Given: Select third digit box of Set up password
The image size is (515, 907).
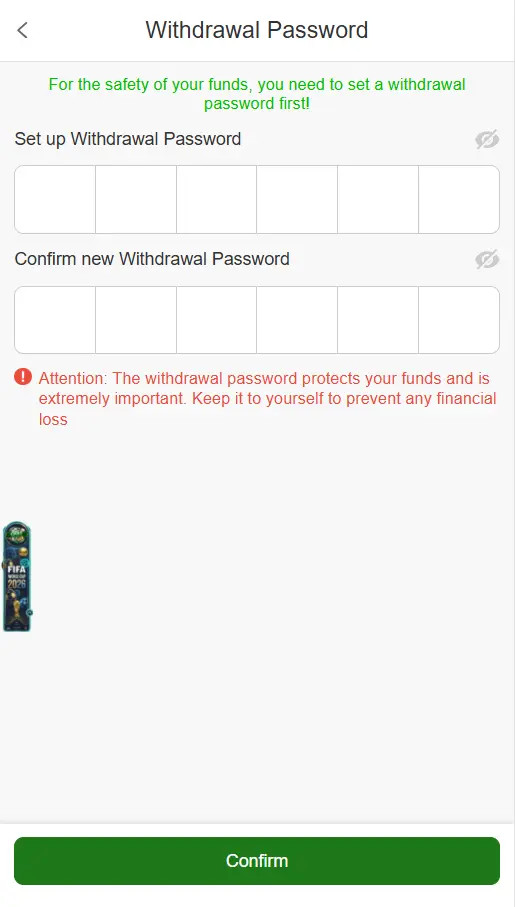Looking at the screenshot, I should pyautogui.click(x=216, y=200).
